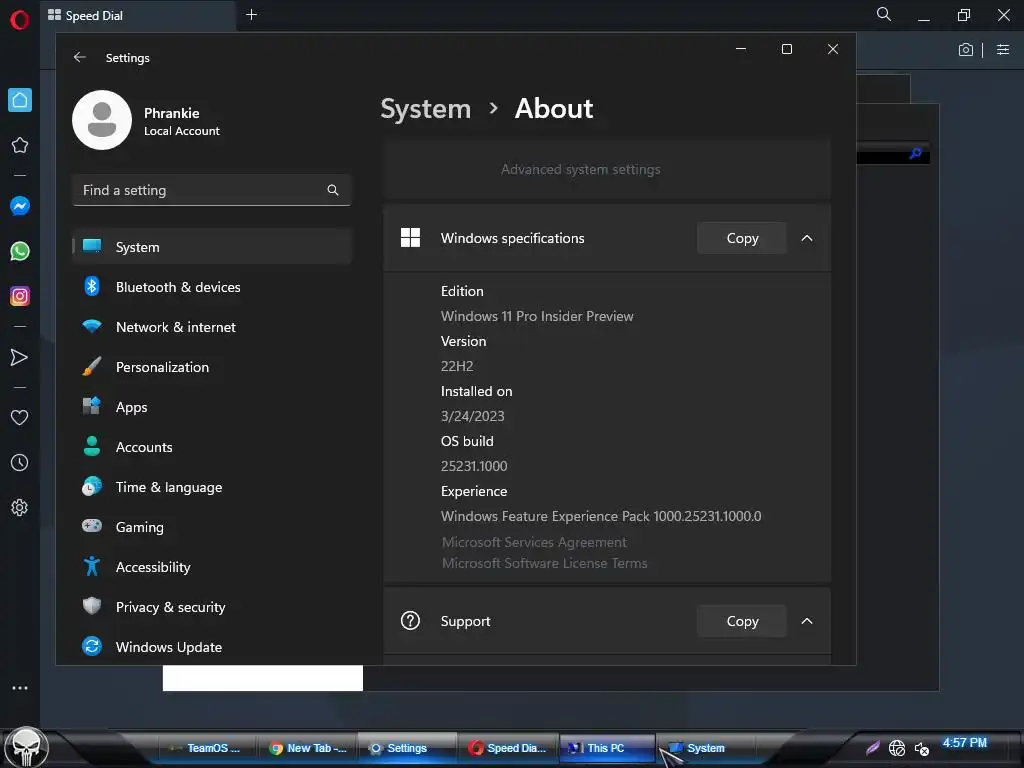Copy the Support information
1024x768 pixels.
click(x=742, y=621)
